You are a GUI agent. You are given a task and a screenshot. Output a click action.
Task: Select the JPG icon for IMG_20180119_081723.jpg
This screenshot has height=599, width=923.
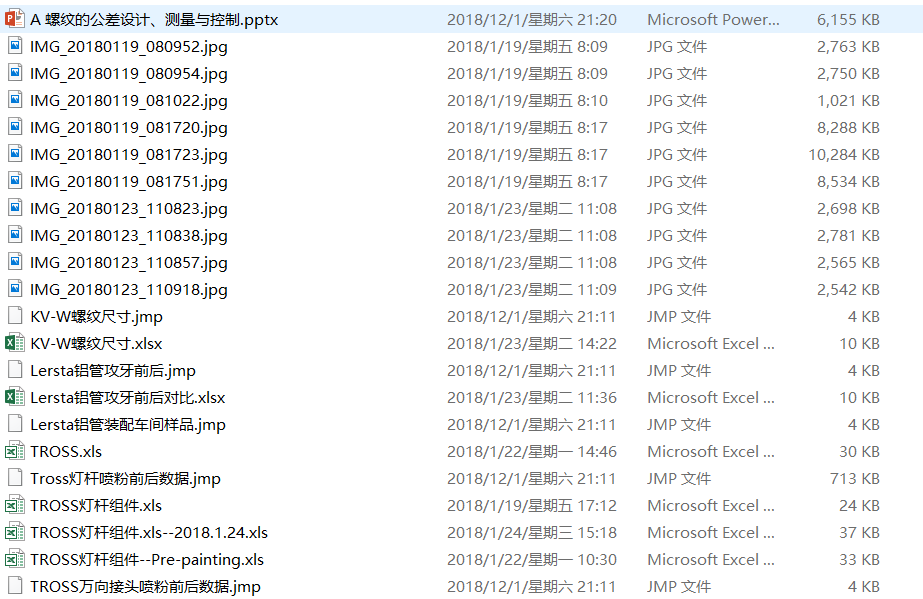coord(14,154)
